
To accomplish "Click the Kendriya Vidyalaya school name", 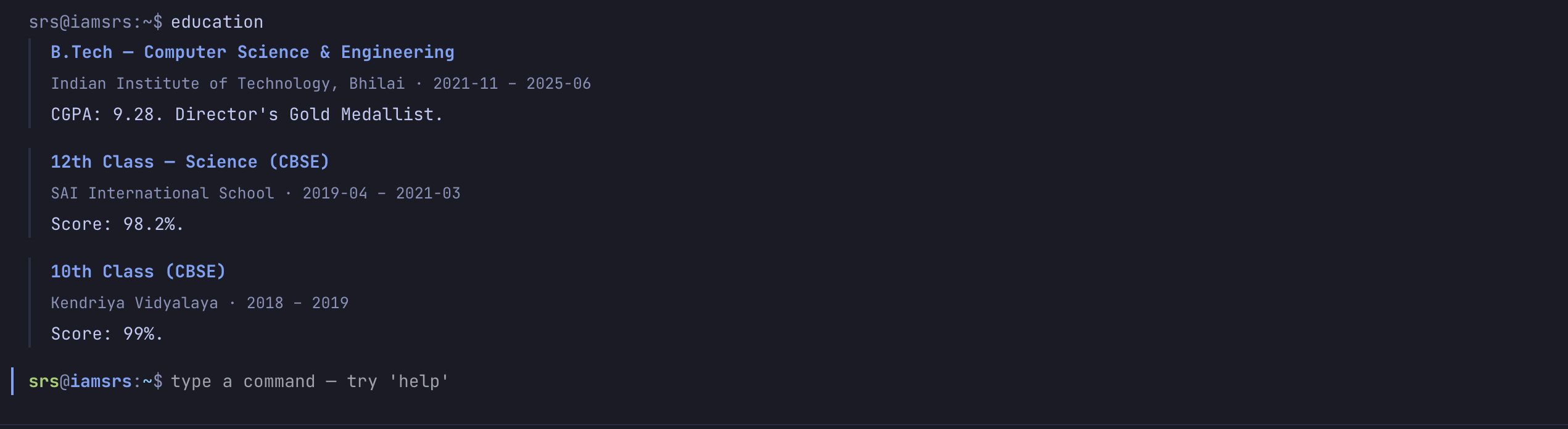I will [x=134, y=303].
